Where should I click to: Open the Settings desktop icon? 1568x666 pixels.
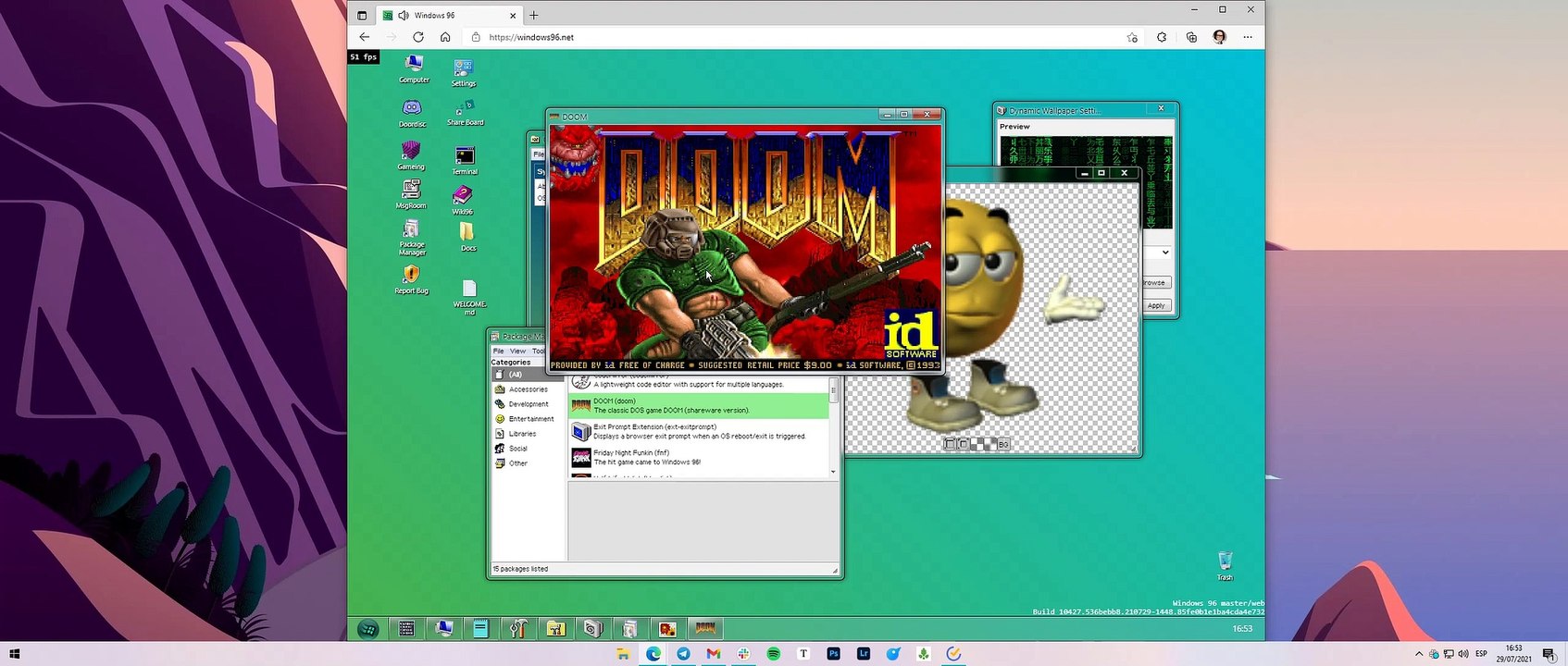(463, 72)
